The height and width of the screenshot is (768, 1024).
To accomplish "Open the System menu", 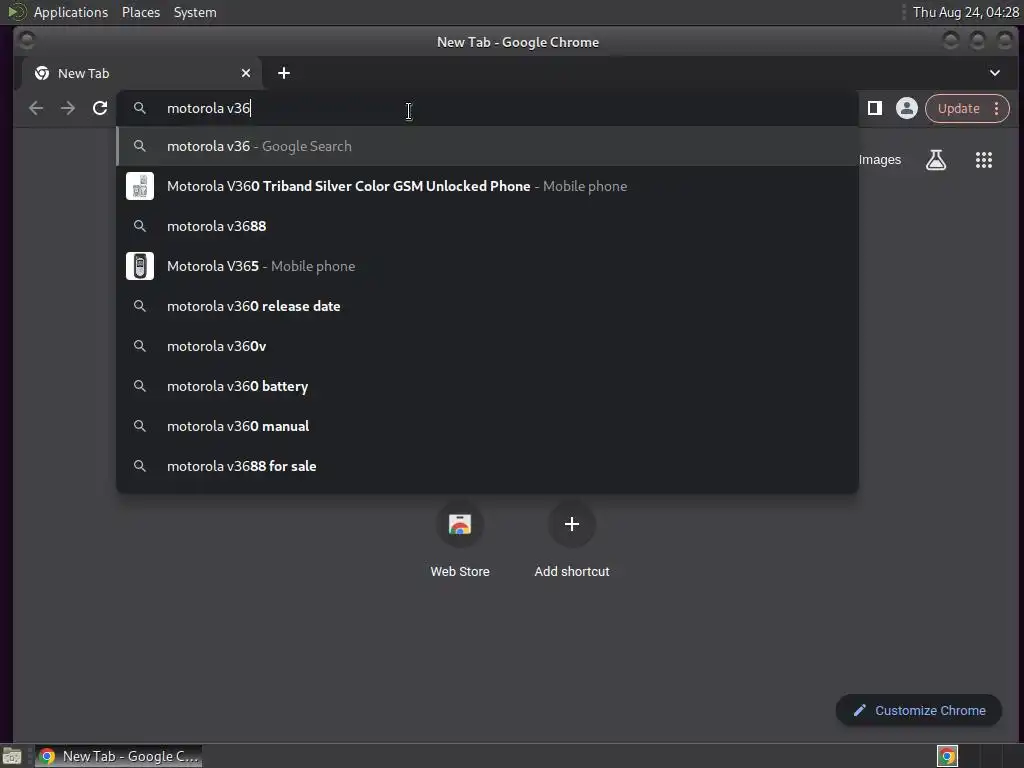I will click(195, 12).
